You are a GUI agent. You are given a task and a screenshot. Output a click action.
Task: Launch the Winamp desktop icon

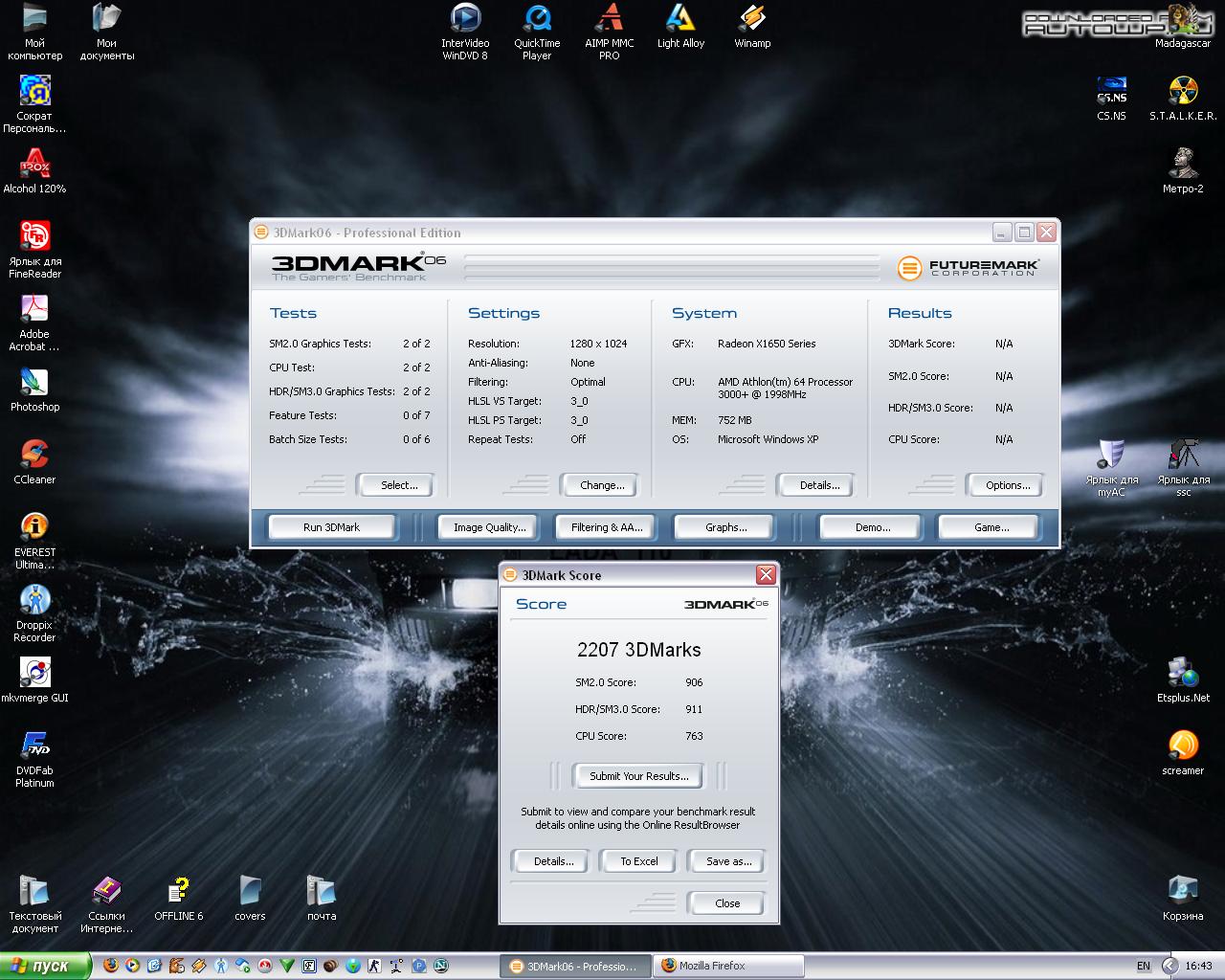tap(752, 19)
